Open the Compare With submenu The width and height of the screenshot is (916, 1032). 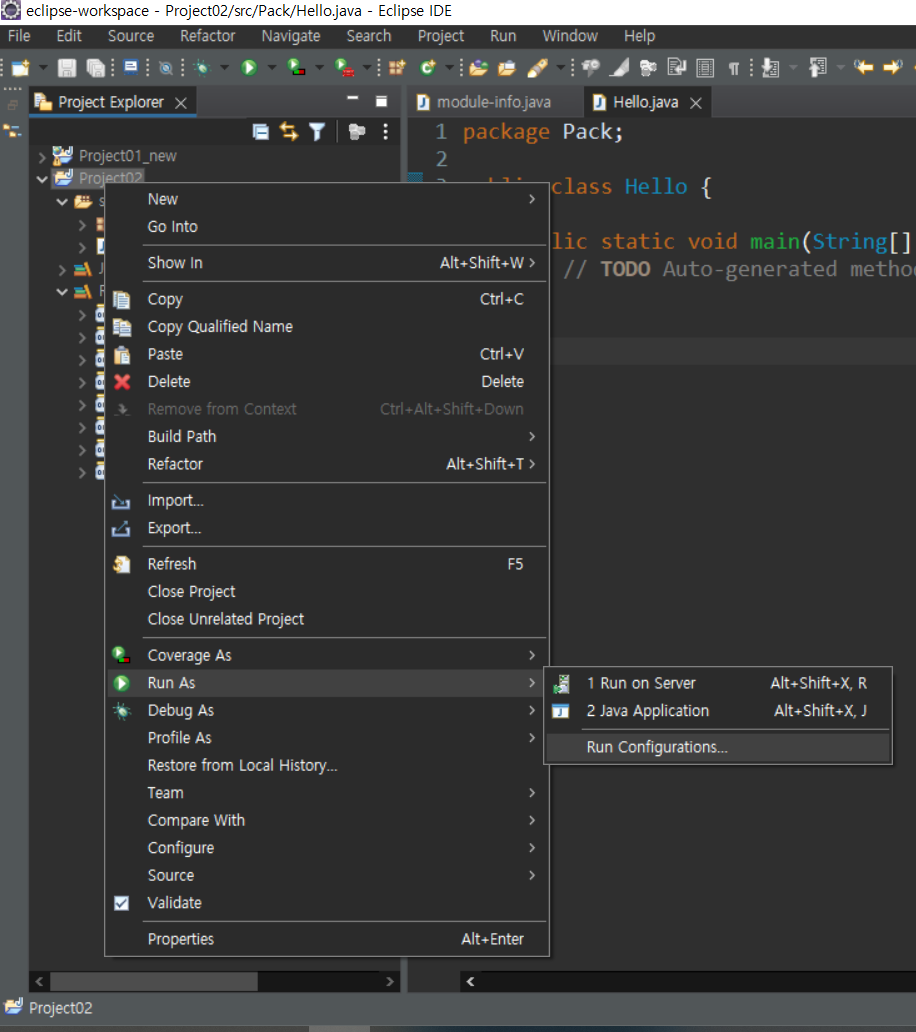(x=327, y=821)
